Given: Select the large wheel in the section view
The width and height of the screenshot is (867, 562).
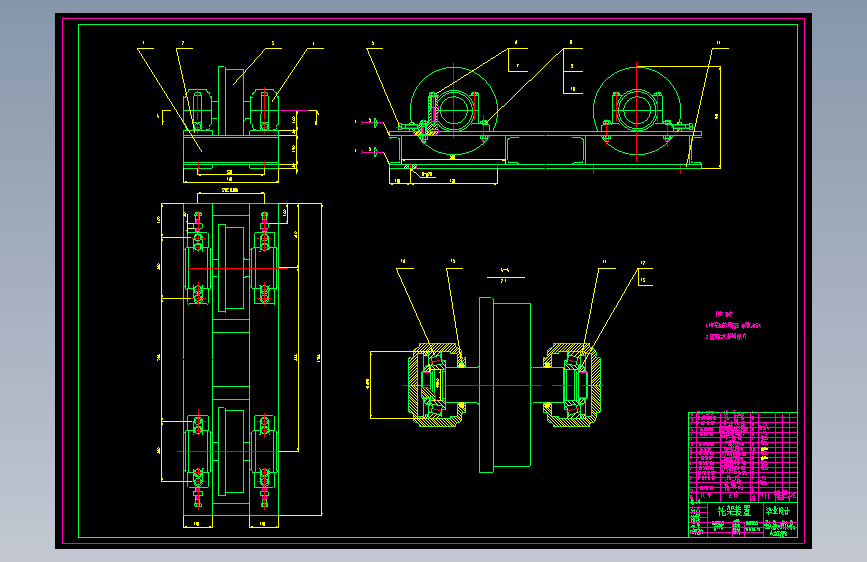Looking at the screenshot, I should (x=505, y=385).
